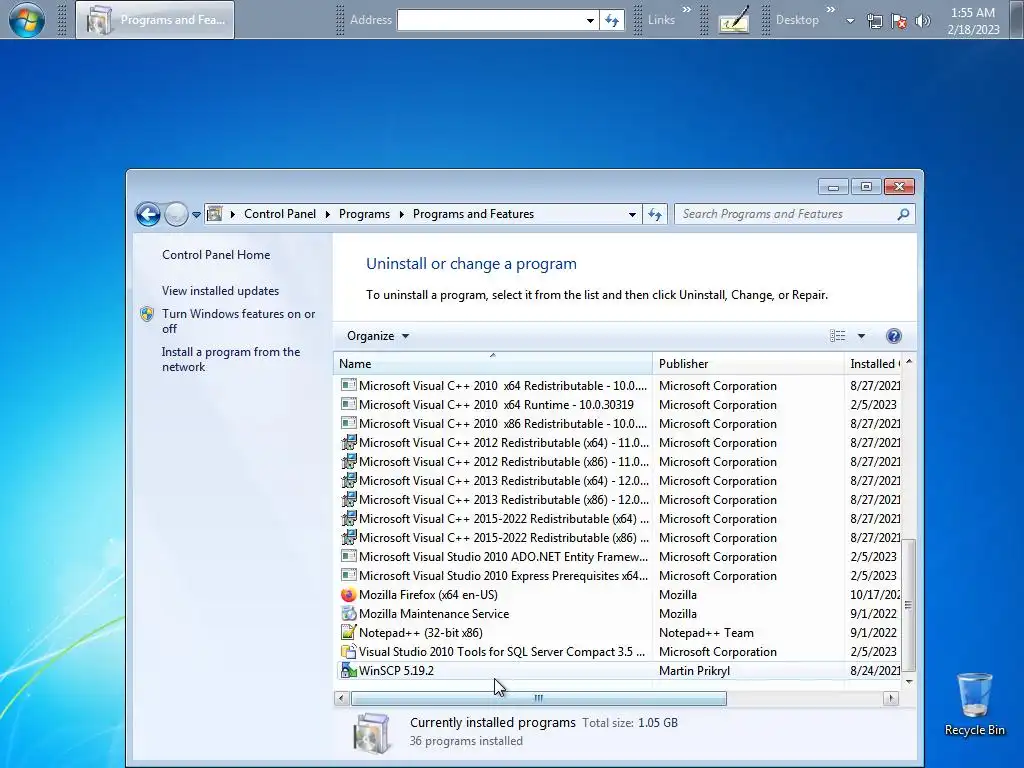The height and width of the screenshot is (768, 1024).
Task: Click the taskbar Address go/refresh icon
Action: click(x=612, y=20)
